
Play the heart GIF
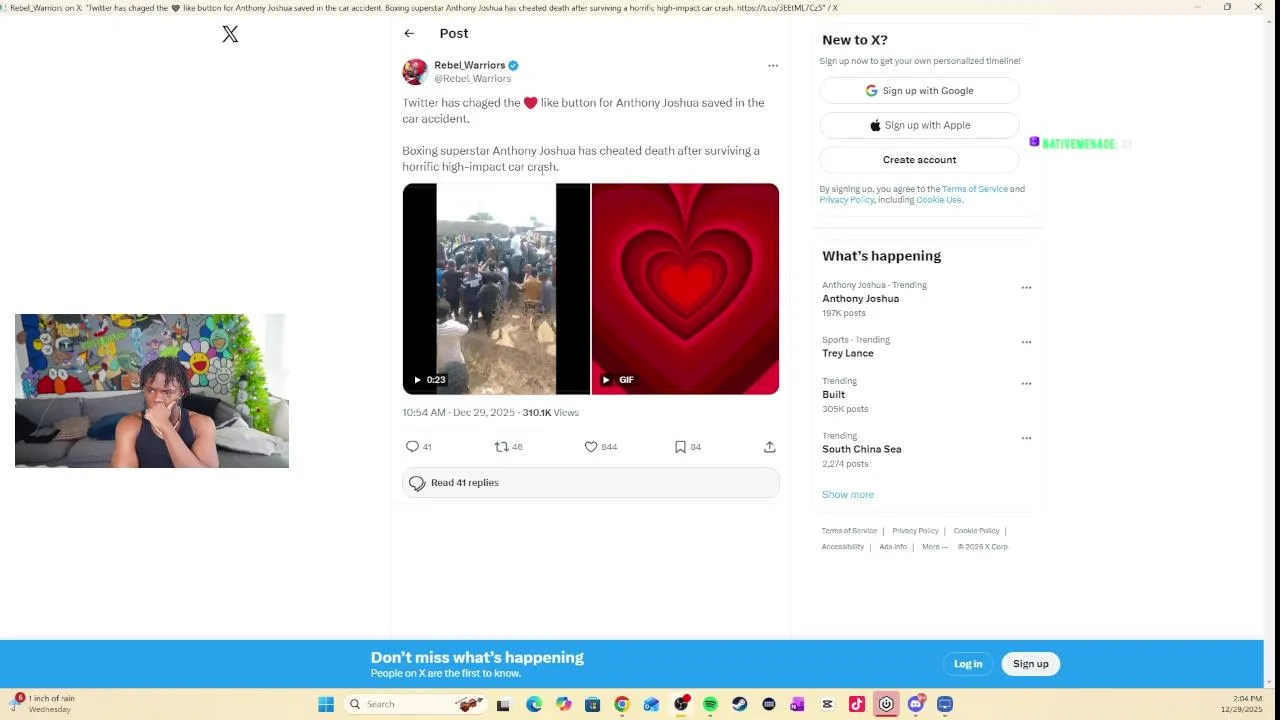(685, 289)
